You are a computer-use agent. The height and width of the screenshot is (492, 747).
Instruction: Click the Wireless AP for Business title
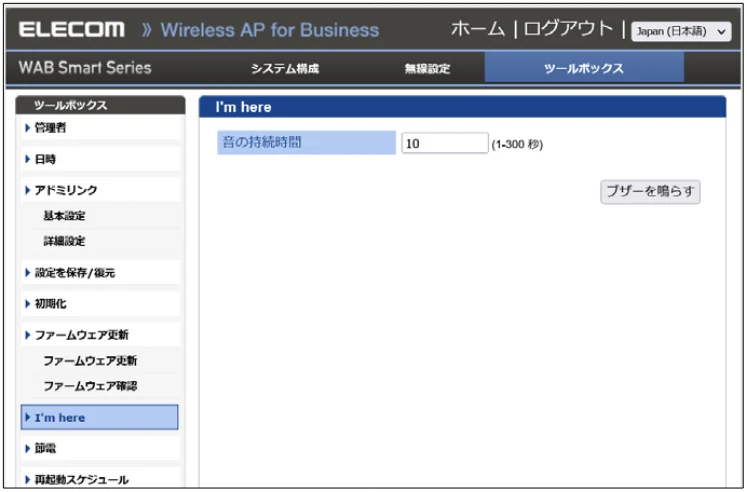[x=270, y=30]
